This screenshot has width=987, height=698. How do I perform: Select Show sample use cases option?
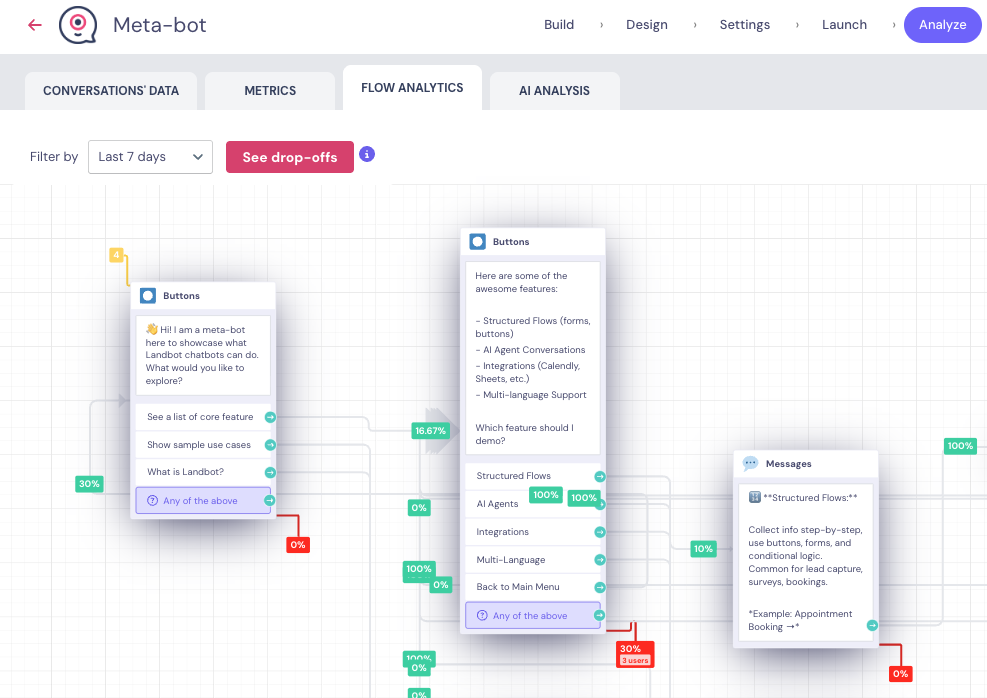click(203, 445)
